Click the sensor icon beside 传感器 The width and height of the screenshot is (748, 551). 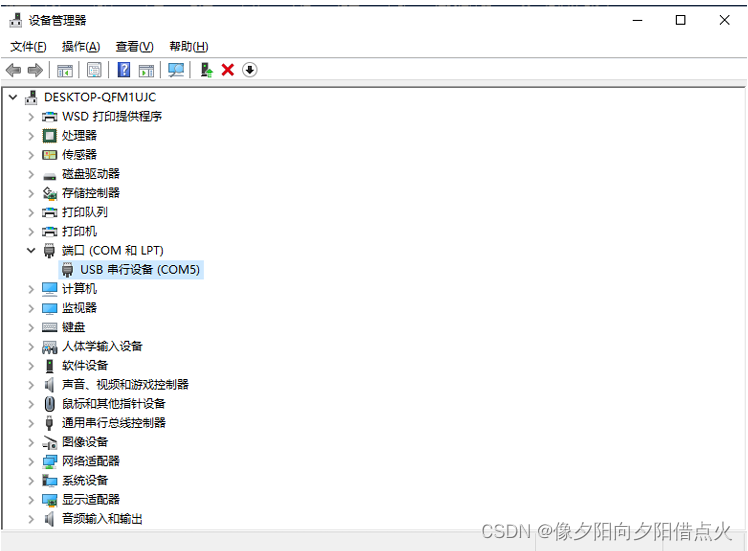pos(50,155)
